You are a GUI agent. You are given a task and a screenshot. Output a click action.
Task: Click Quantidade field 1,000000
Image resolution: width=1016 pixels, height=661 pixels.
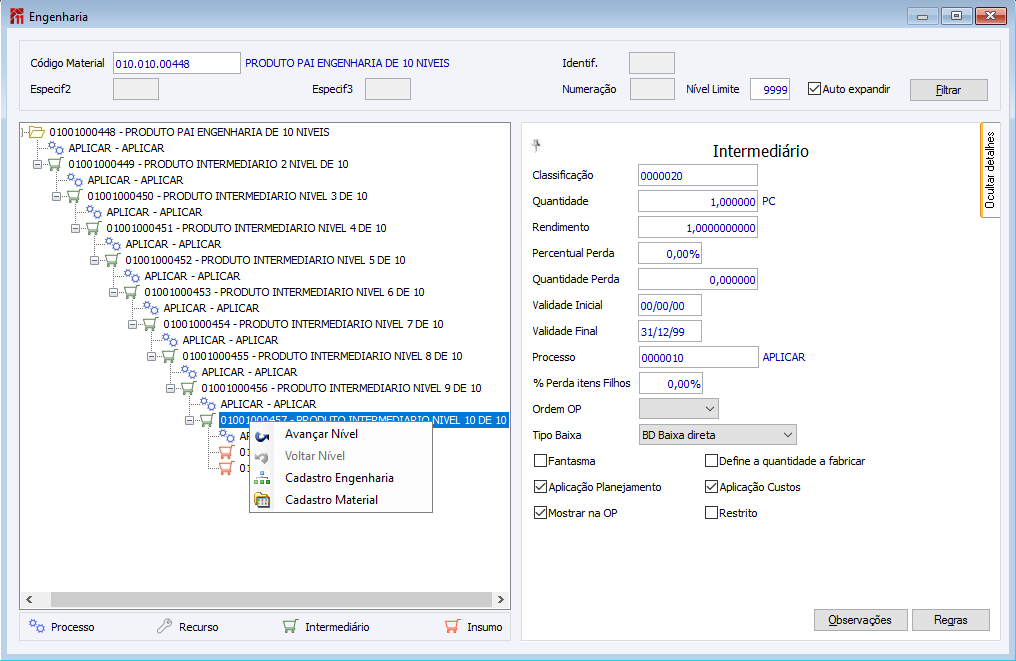click(x=698, y=202)
